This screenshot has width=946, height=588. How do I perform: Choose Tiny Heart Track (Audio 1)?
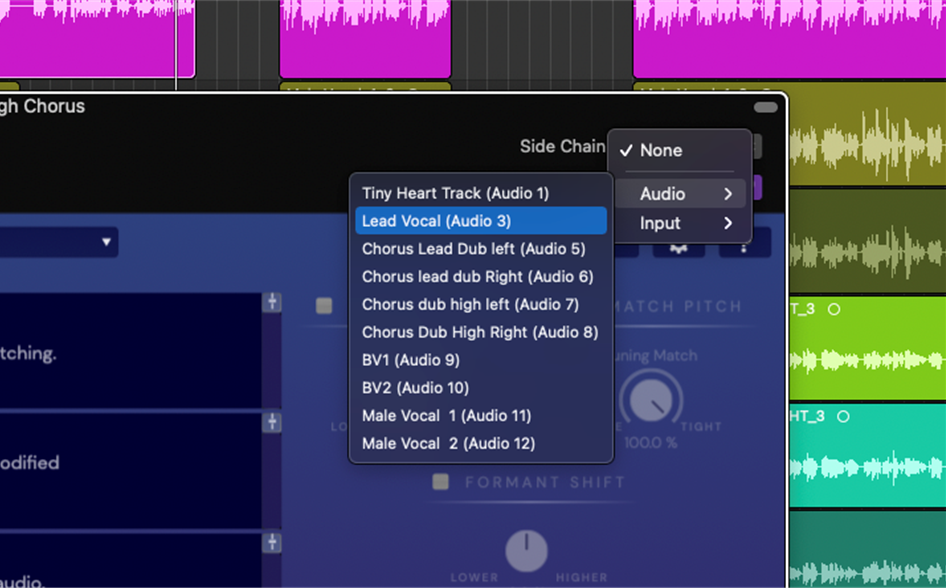[455, 193]
